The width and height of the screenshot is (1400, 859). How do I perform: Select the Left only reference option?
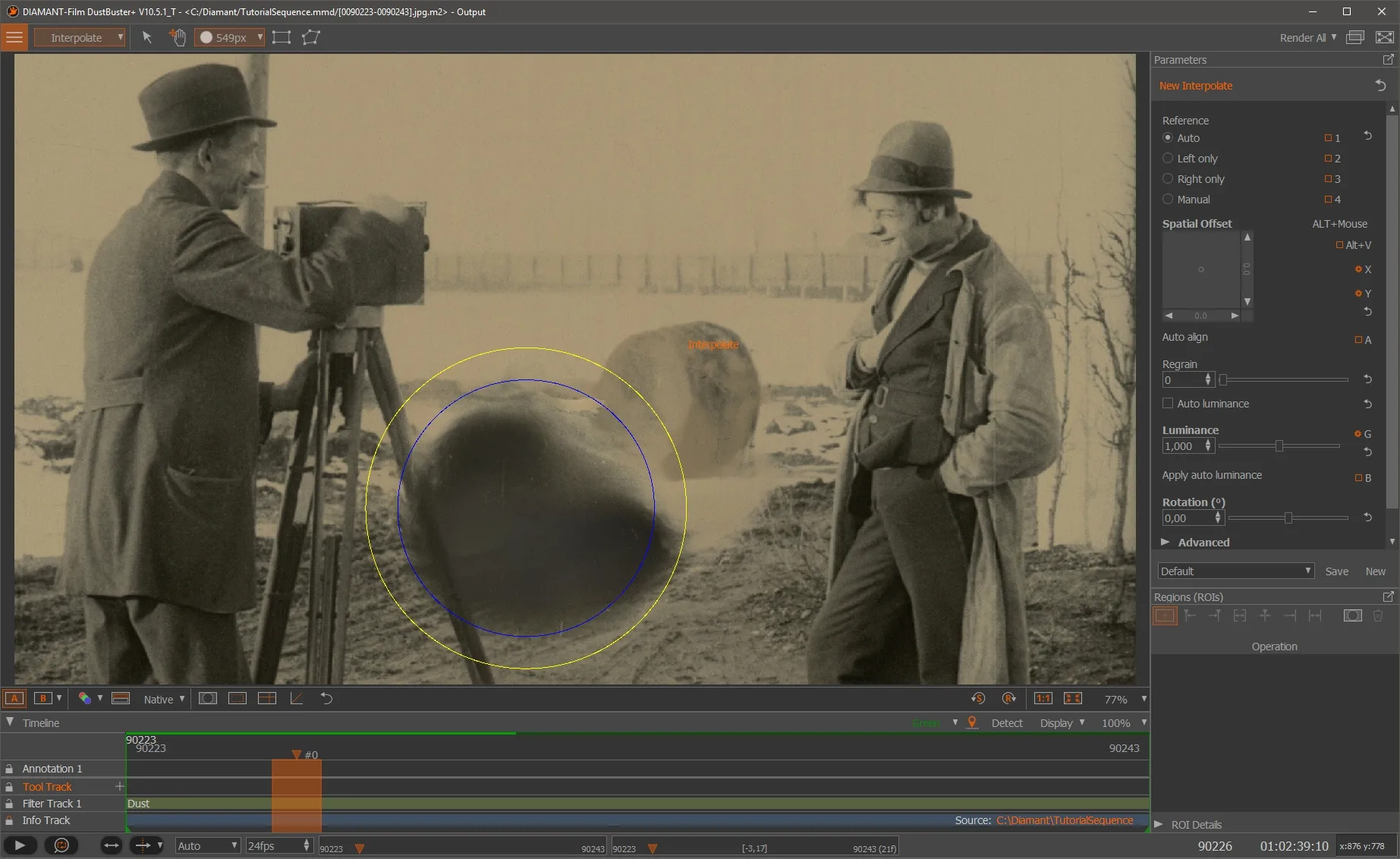point(1168,159)
